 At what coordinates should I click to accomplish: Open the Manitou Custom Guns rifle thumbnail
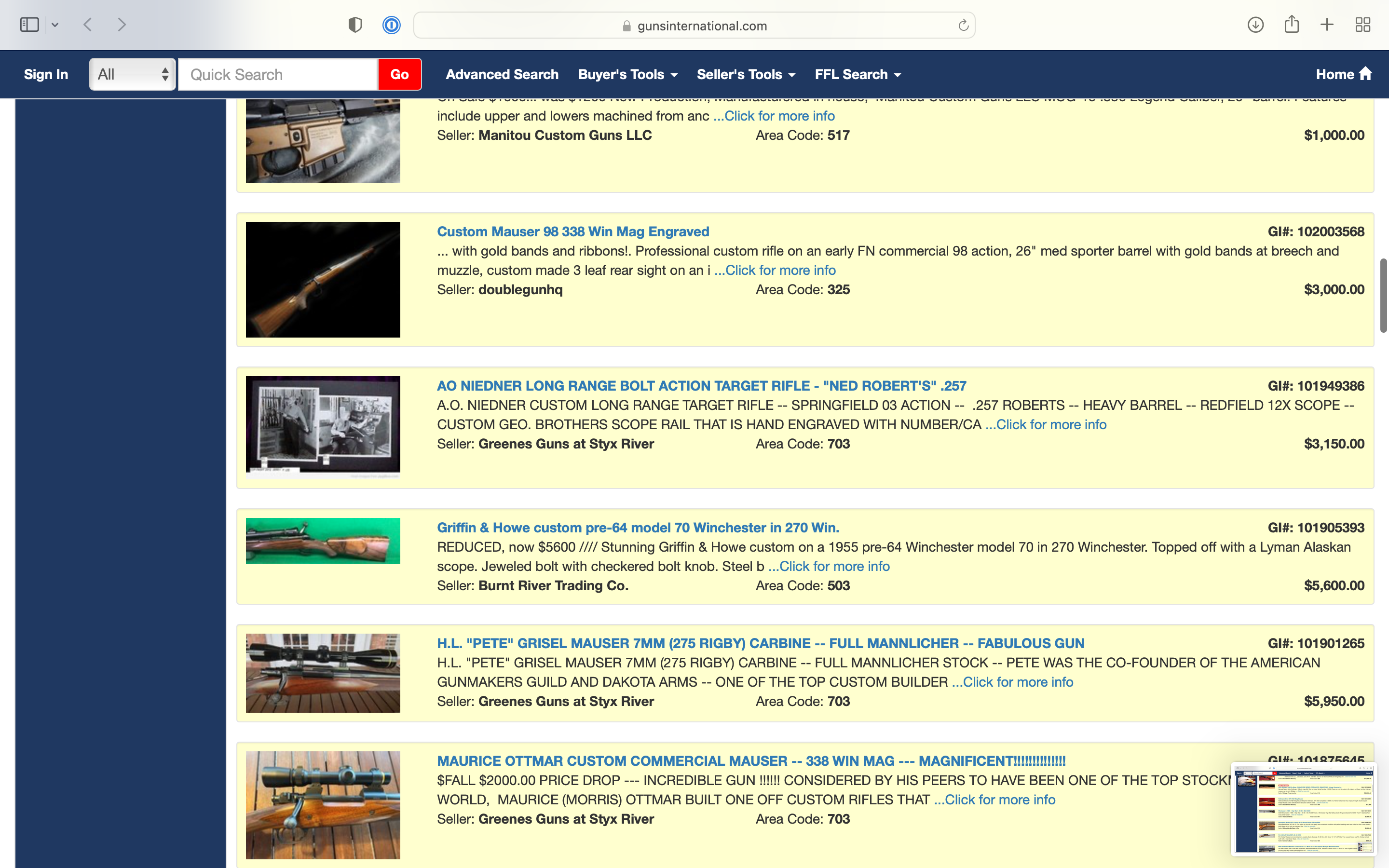coord(323,141)
